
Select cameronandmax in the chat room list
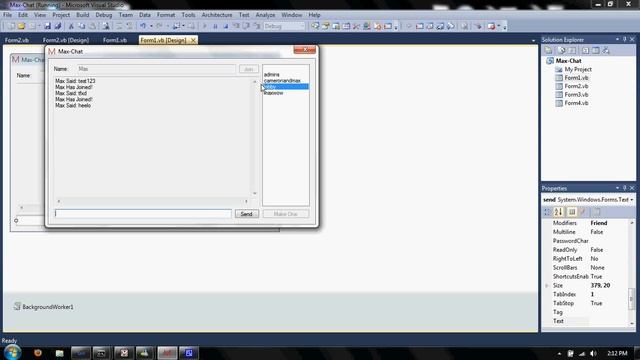[282, 81]
